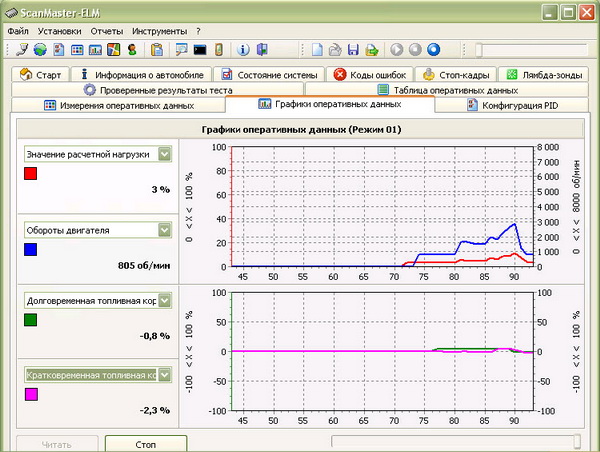Click the gray stop button in toolbar
Viewport: 600px width, 452px height.
(415, 50)
